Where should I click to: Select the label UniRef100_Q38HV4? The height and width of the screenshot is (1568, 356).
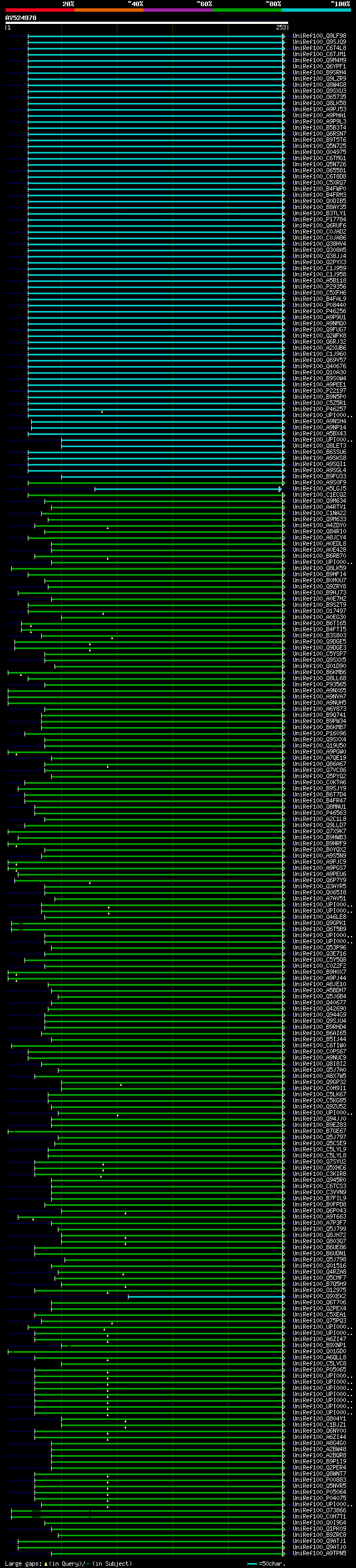pos(319,244)
